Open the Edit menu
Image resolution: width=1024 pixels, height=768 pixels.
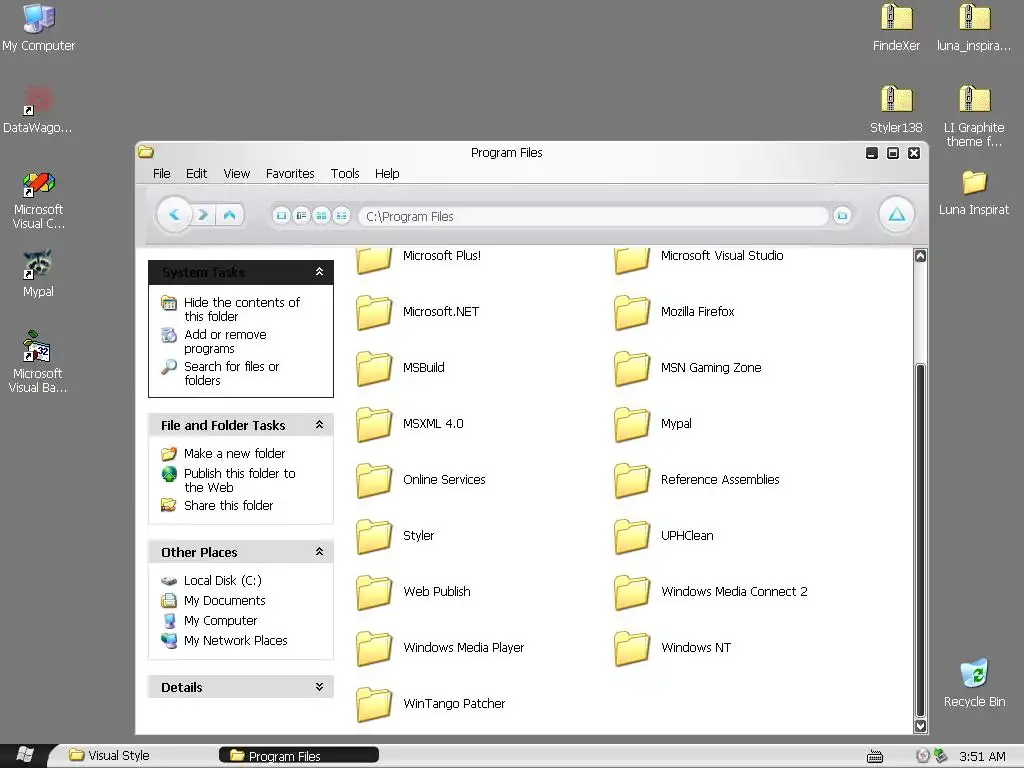(x=196, y=174)
